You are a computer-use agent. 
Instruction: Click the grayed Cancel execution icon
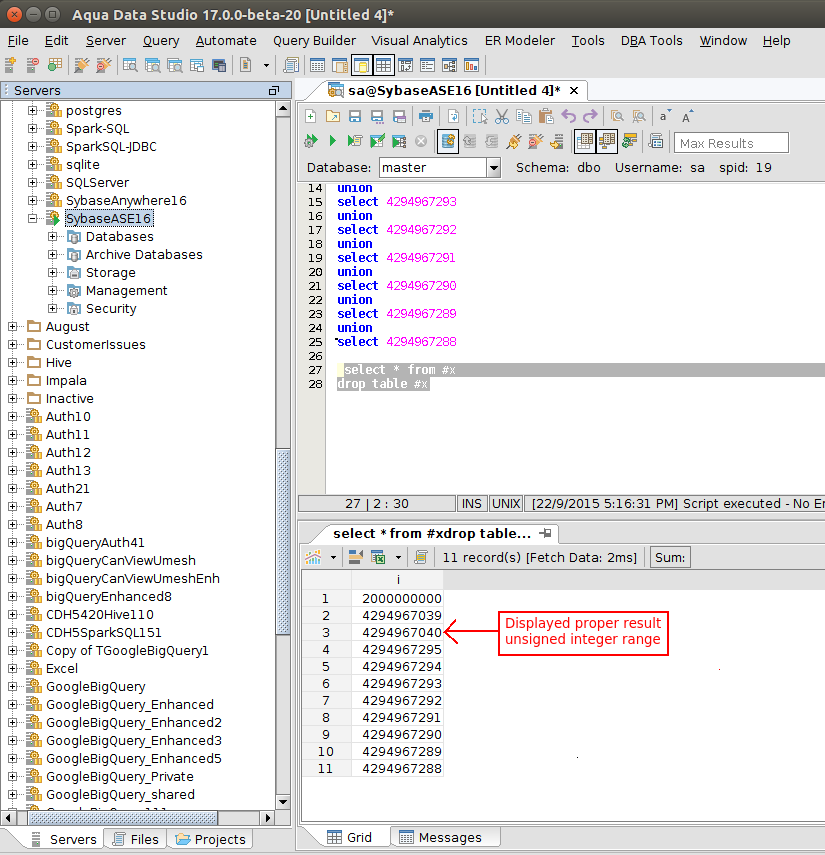(x=421, y=141)
